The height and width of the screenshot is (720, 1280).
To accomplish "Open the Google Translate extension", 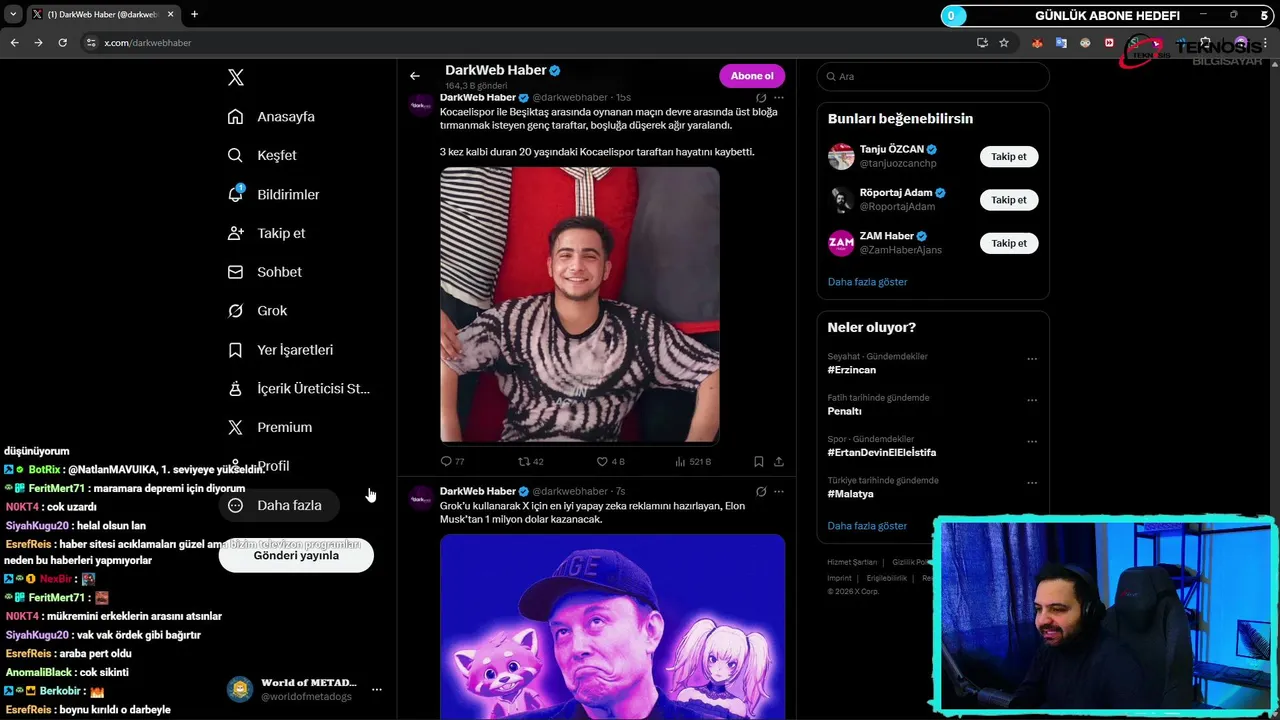I will tap(1061, 43).
